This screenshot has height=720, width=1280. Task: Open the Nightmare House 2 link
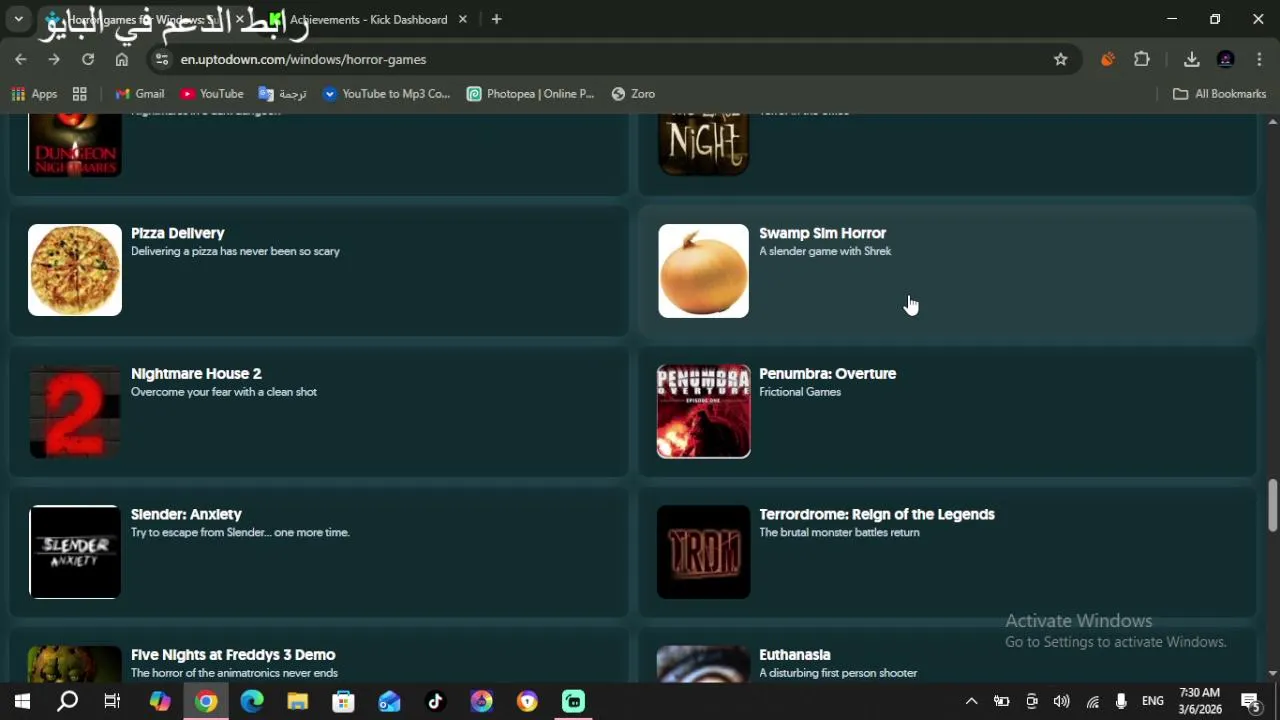tap(196, 374)
